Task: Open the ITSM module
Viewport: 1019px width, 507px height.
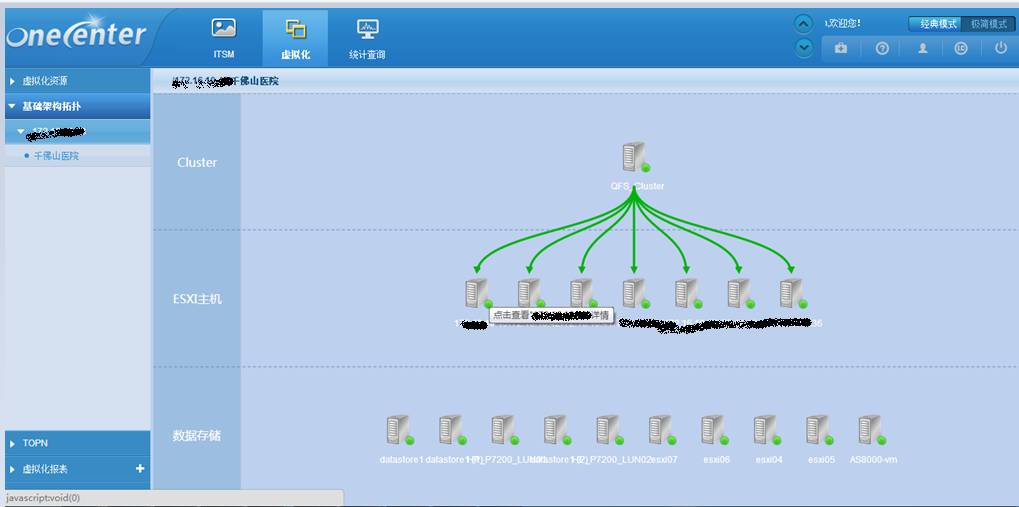Action: [224, 39]
